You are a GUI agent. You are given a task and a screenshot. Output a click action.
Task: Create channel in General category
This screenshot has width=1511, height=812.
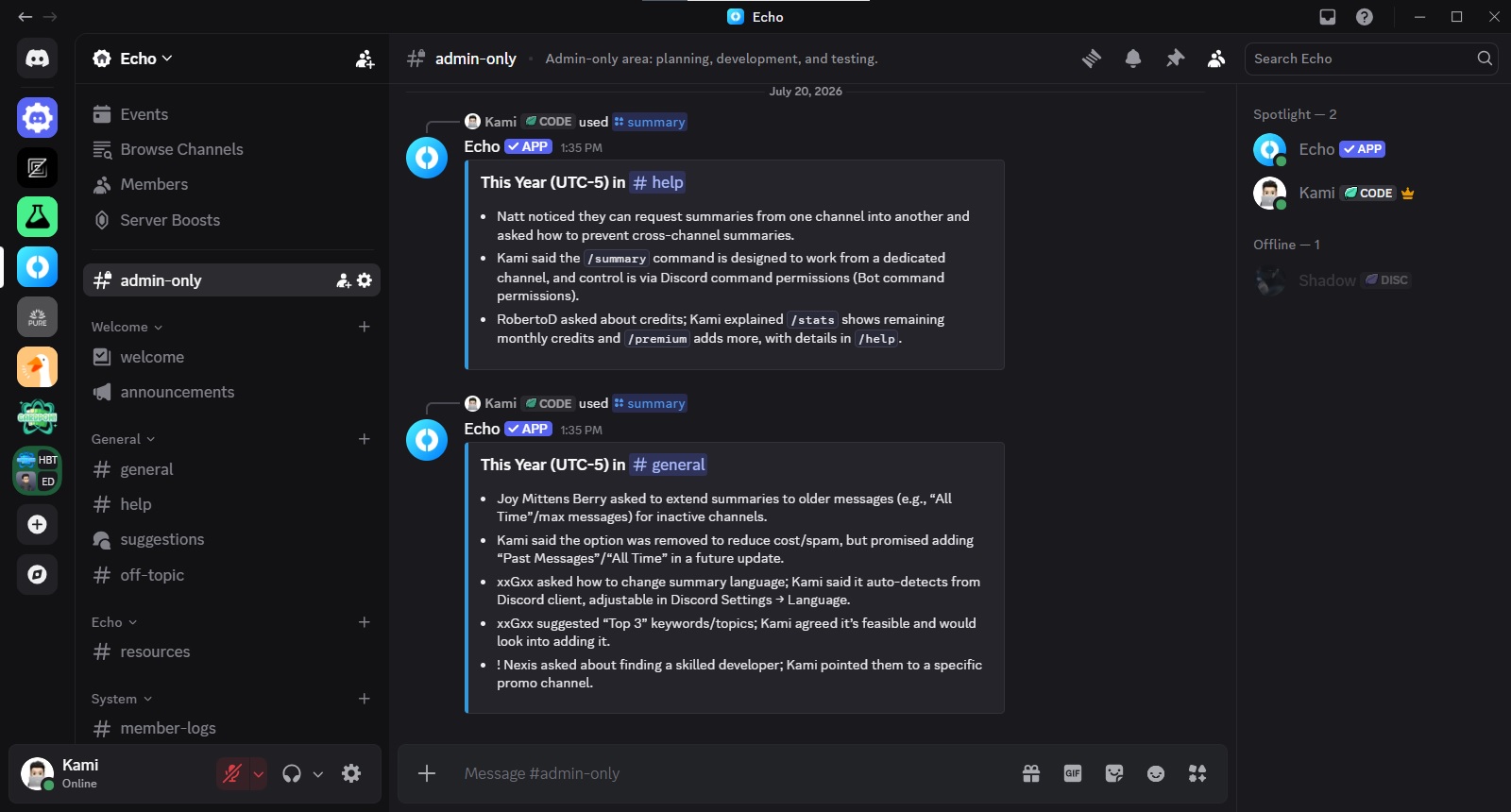click(365, 439)
